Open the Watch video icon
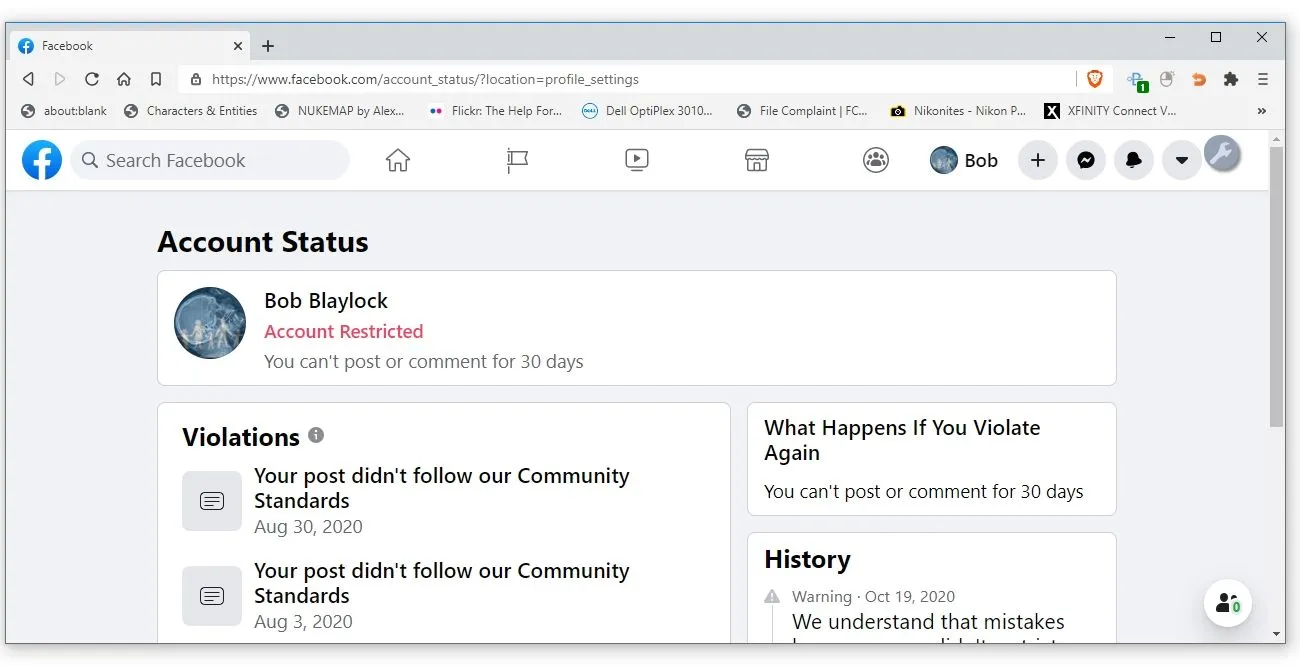The image size is (1300, 667). pyautogui.click(x=637, y=160)
